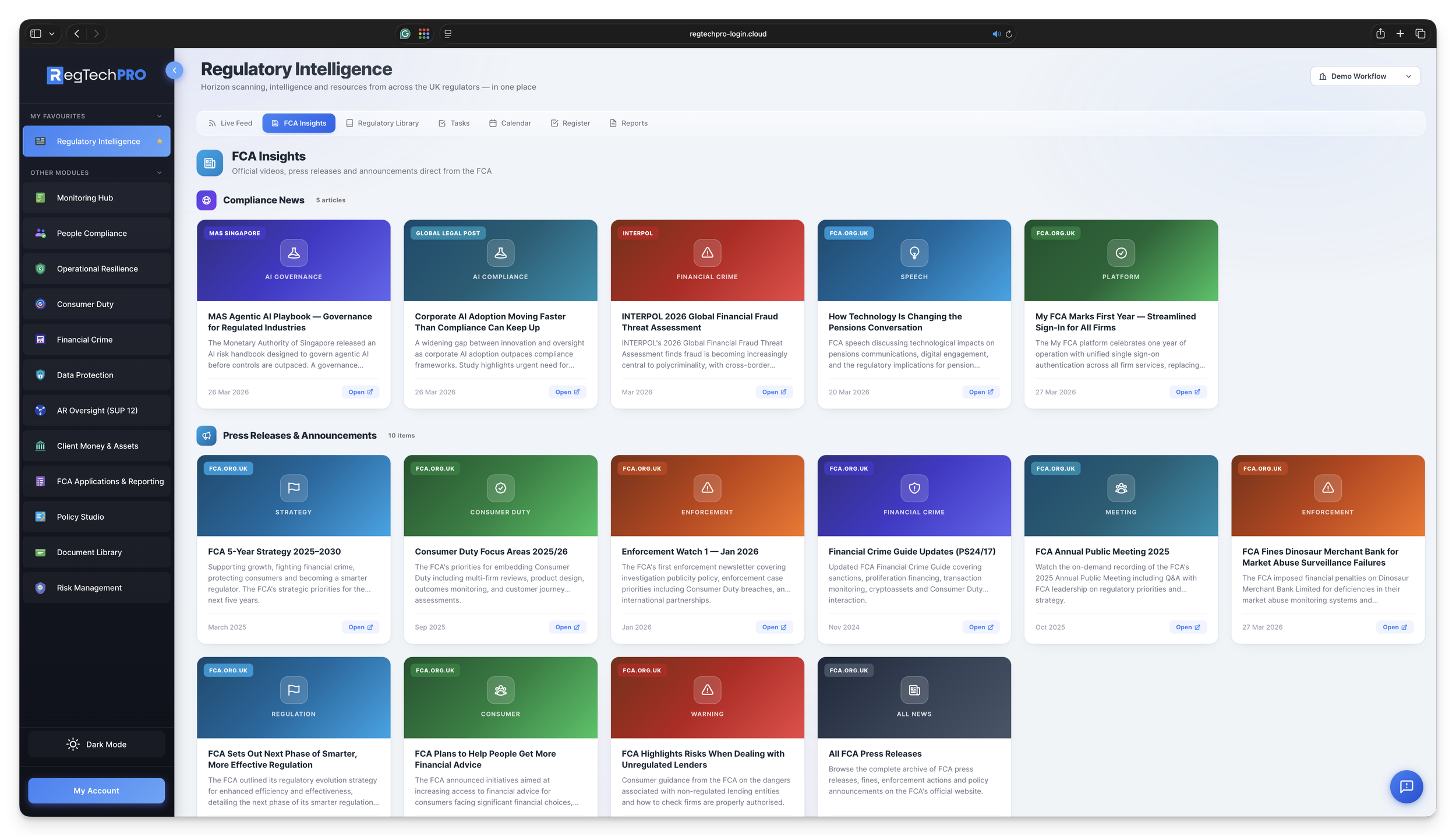Open FCA Annual Public Meeting 2025 release
Viewport: 1456px width, 836px height.
coord(1188,627)
